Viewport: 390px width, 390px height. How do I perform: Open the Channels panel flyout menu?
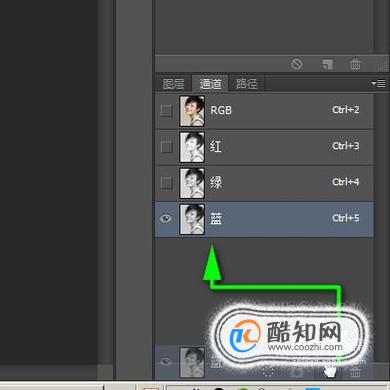[379, 83]
